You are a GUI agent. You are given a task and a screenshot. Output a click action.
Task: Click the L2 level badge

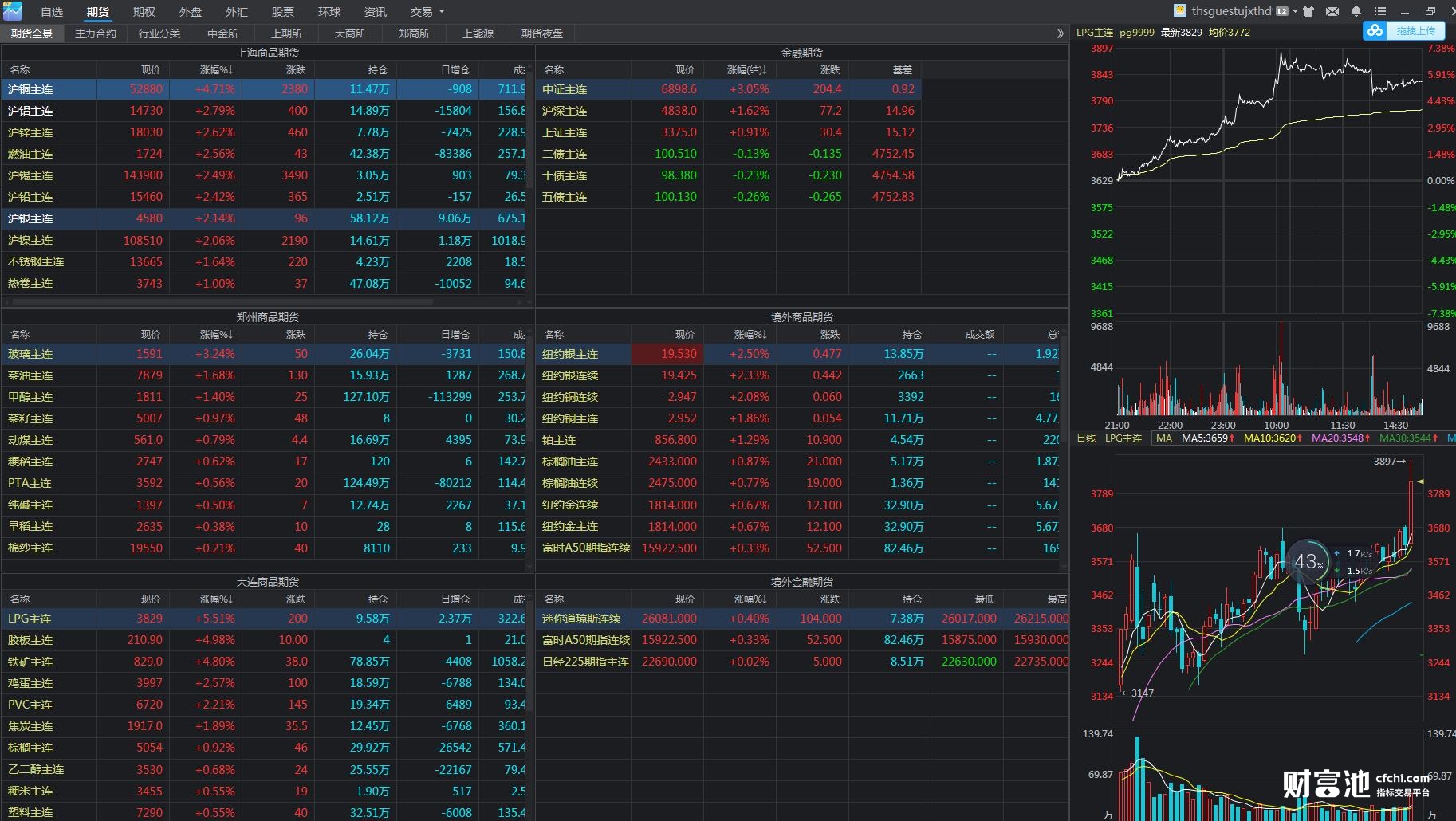click(1282, 11)
